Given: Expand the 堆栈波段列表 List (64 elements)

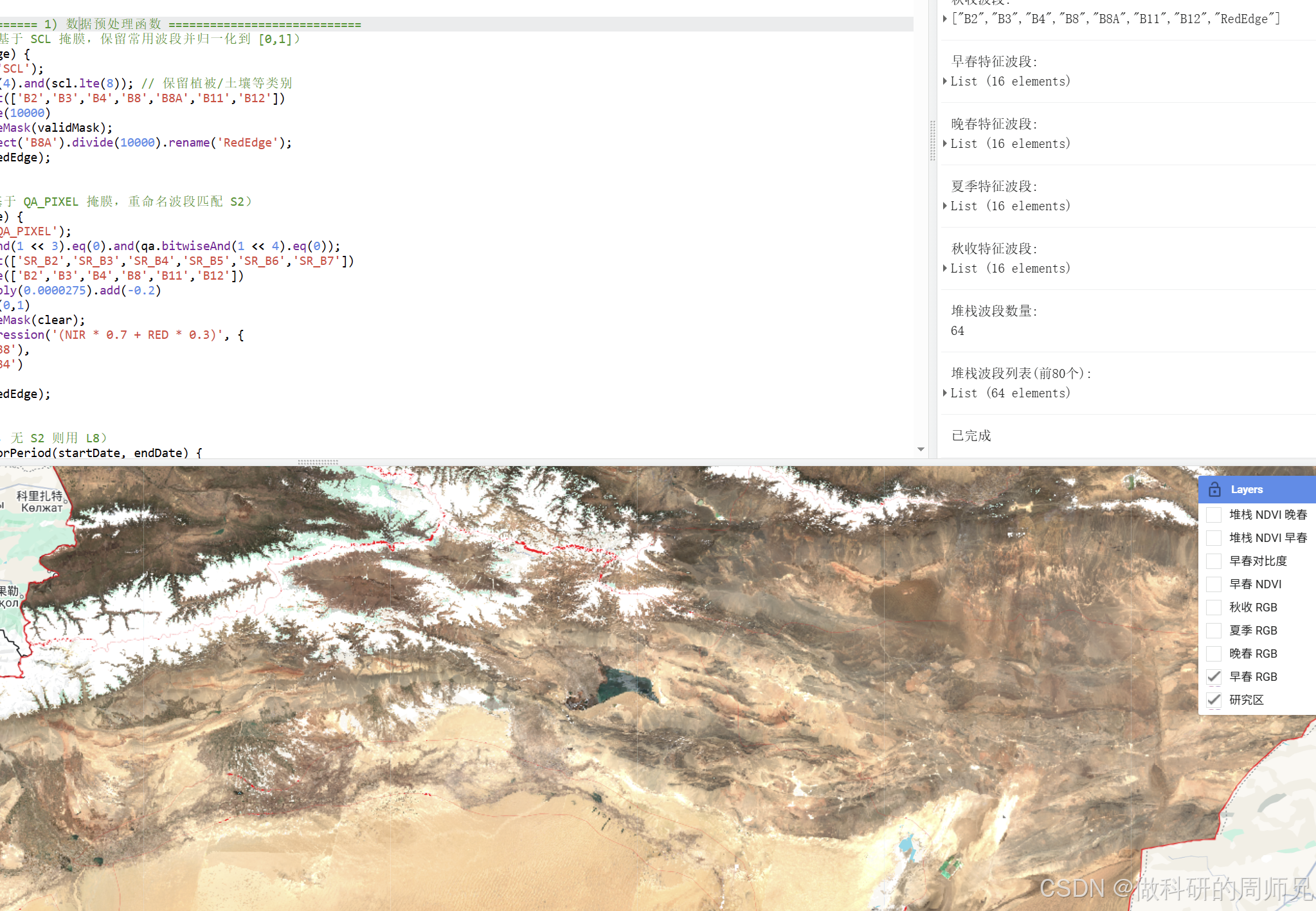Looking at the screenshot, I should pos(944,393).
